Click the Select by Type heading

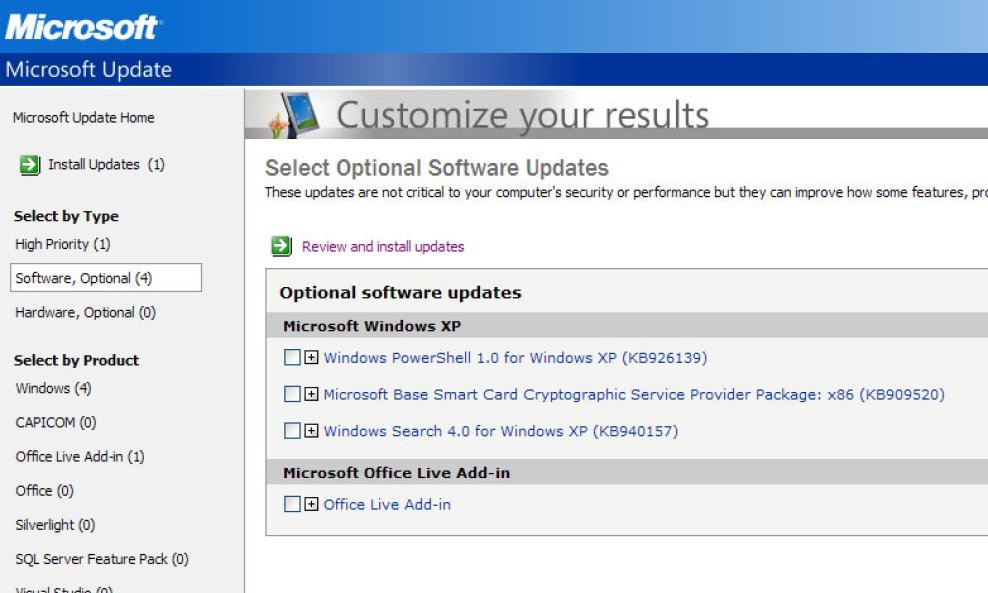click(x=66, y=216)
